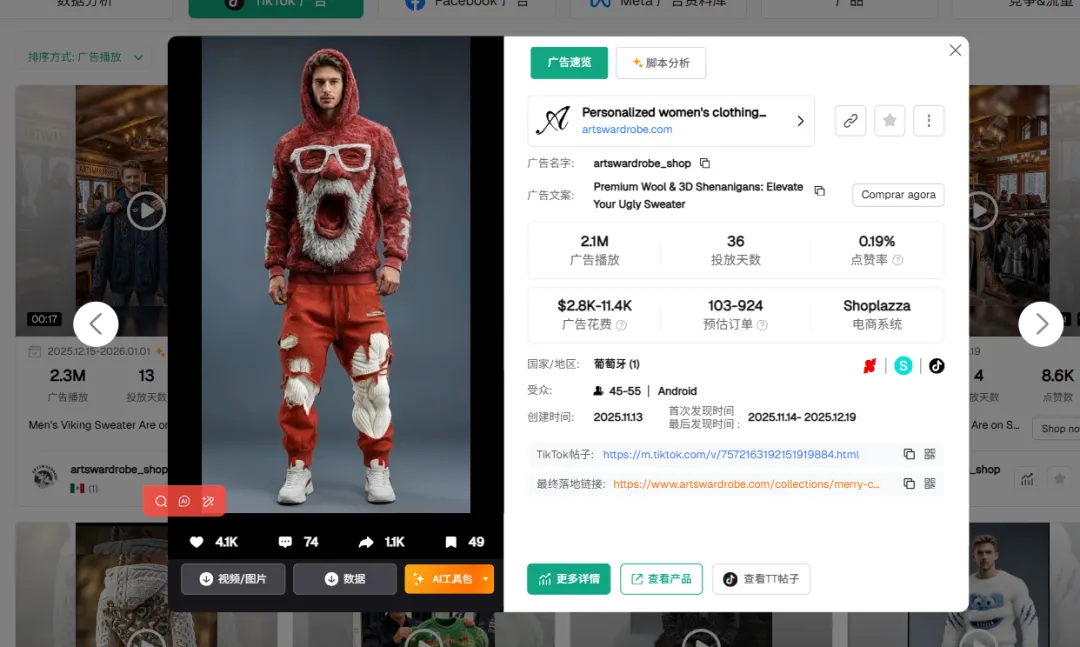The image size is (1080, 647).
Task: Click the AI icon on red toolbar
Action: tap(184, 502)
